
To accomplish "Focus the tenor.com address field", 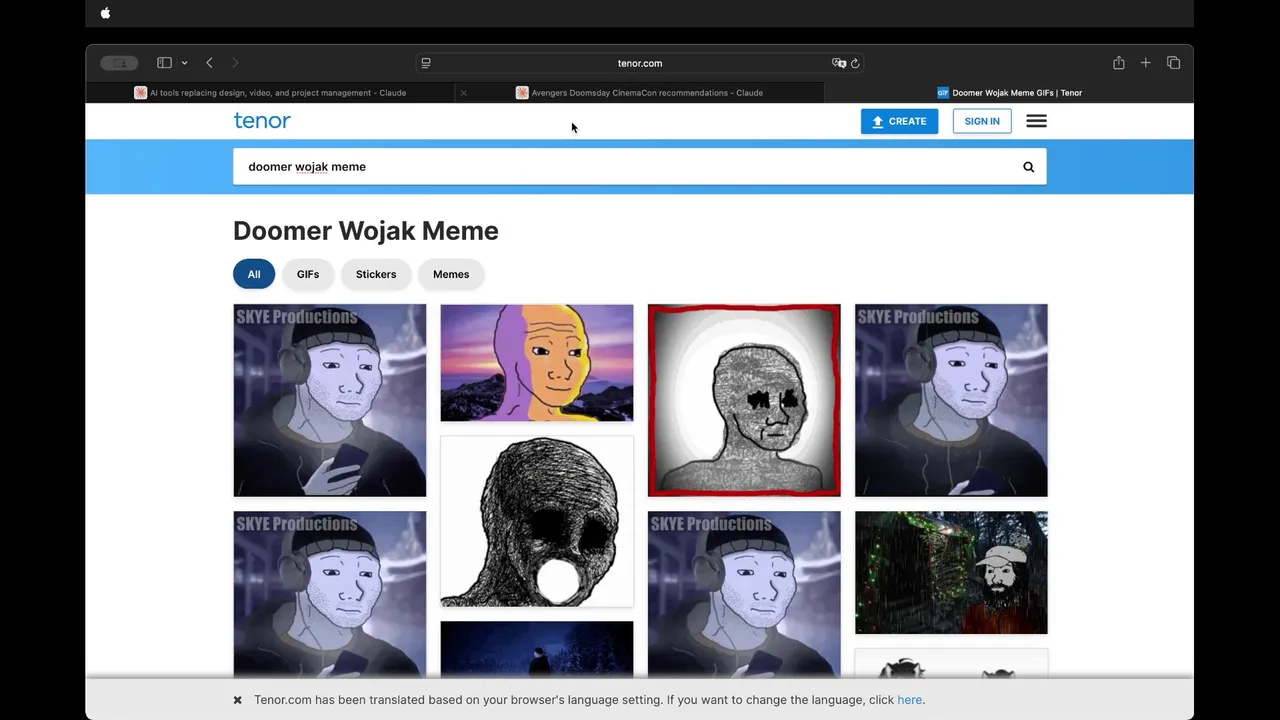I will tap(640, 63).
